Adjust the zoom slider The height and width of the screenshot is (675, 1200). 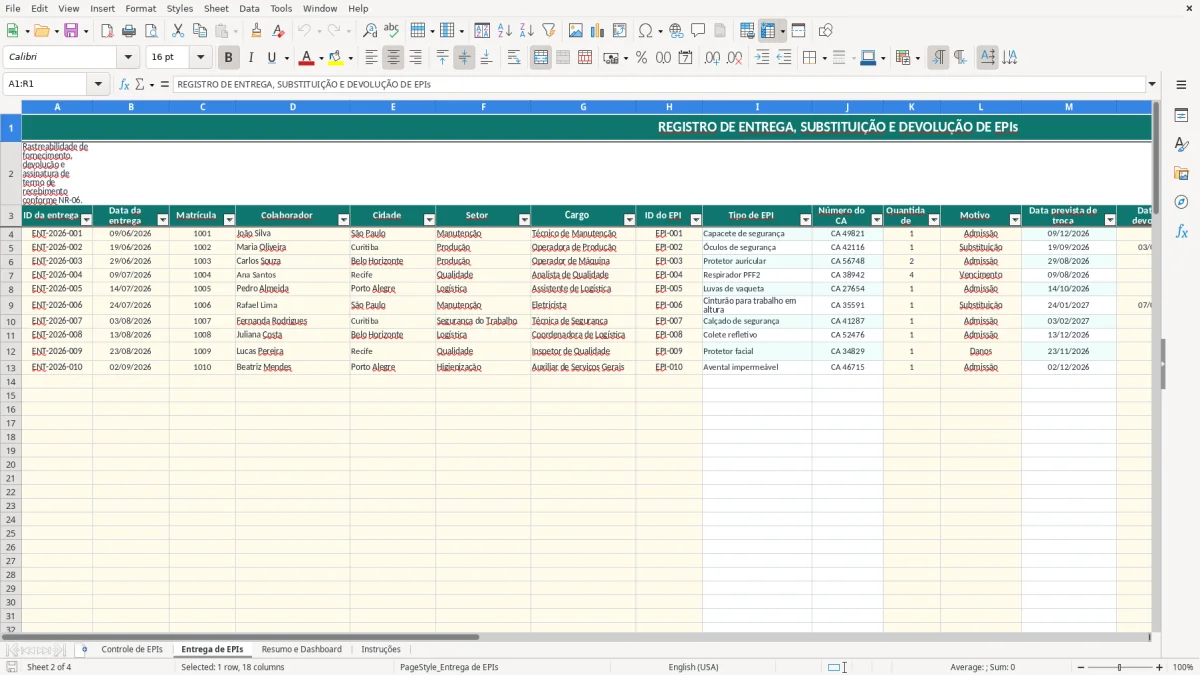click(x=1119, y=667)
